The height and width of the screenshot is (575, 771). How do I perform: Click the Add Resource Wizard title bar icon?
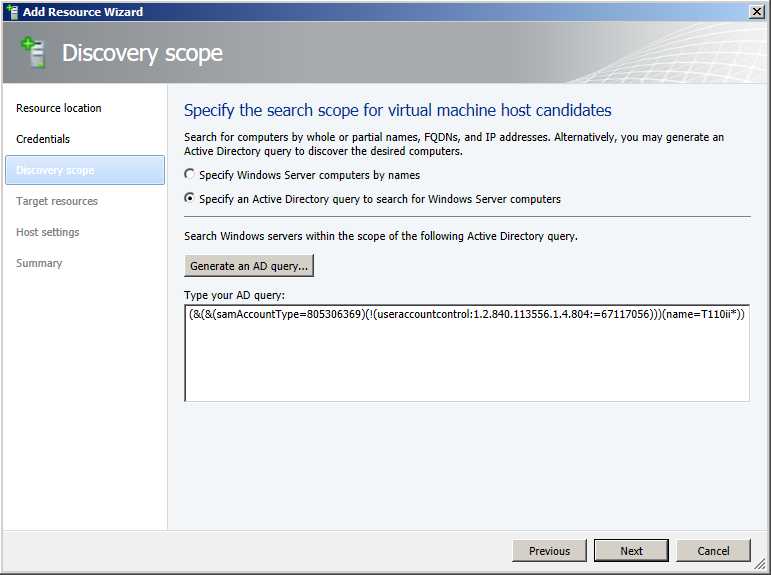point(11,12)
